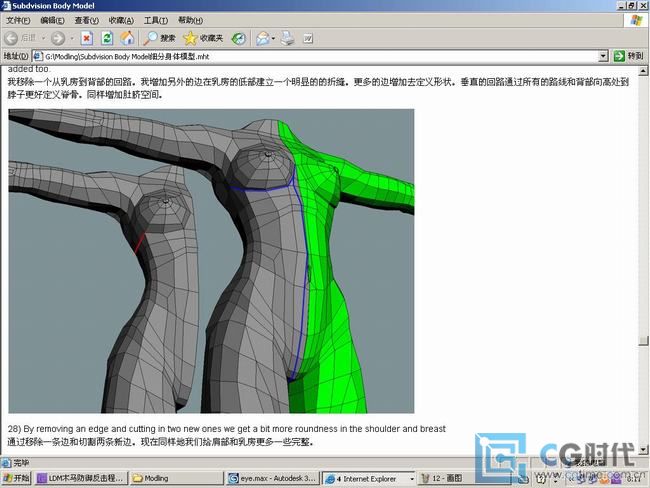
Task: Click the IE page icon in title bar
Action: (x=6, y=6)
